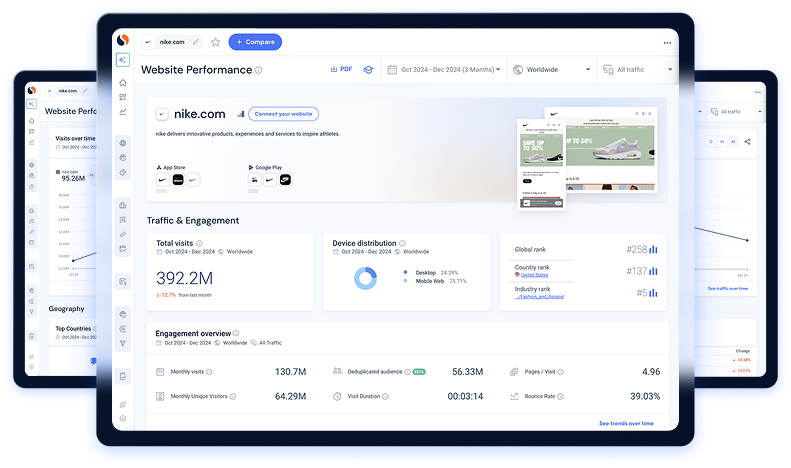Screen dimensions: 791x468
Task: Open the first Nike app under App Store
Action: coord(162,180)
